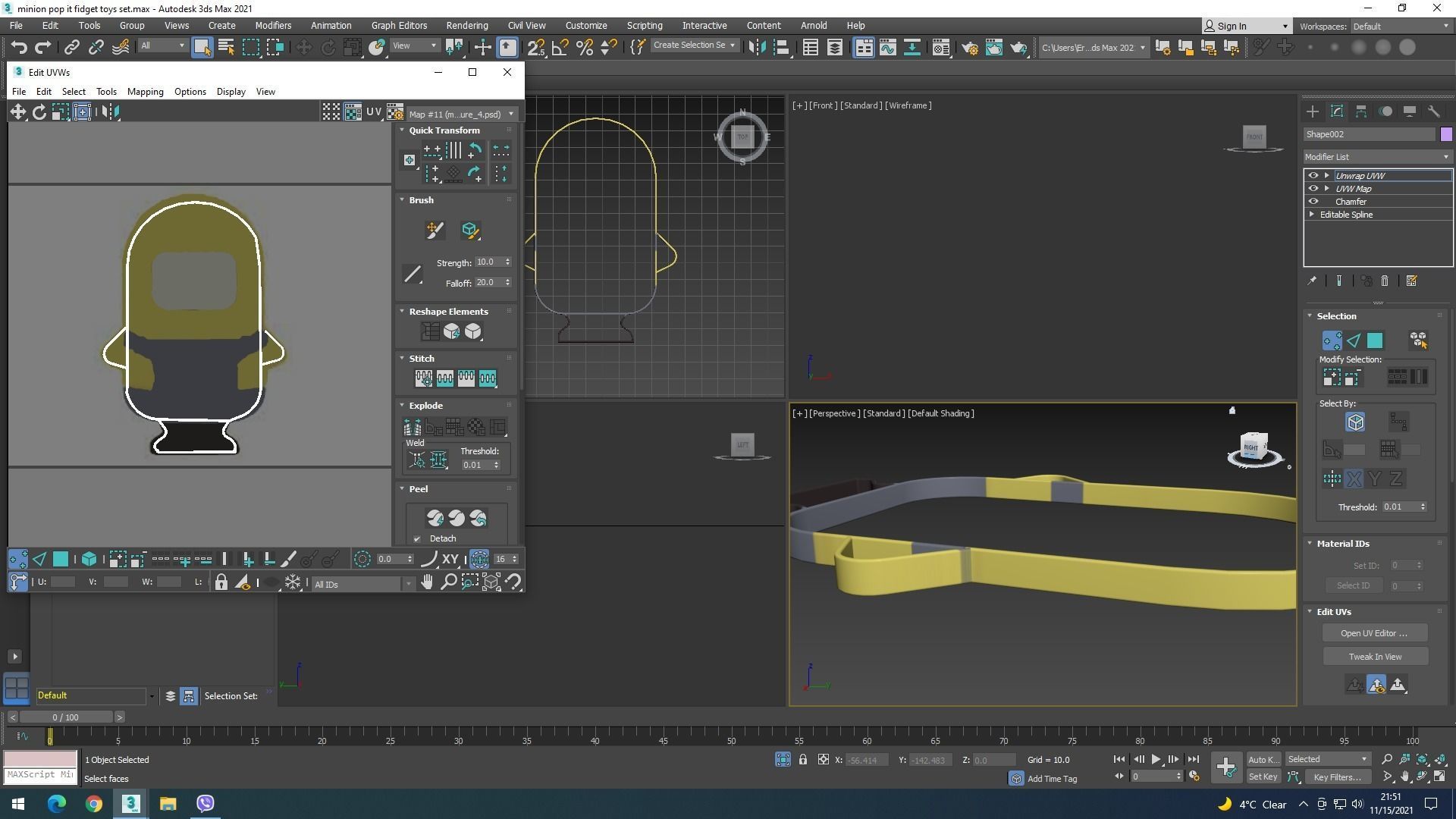Toggle eye icon for Chamfer modifier
Image resolution: width=1456 pixels, height=819 pixels.
pos(1313,202)
